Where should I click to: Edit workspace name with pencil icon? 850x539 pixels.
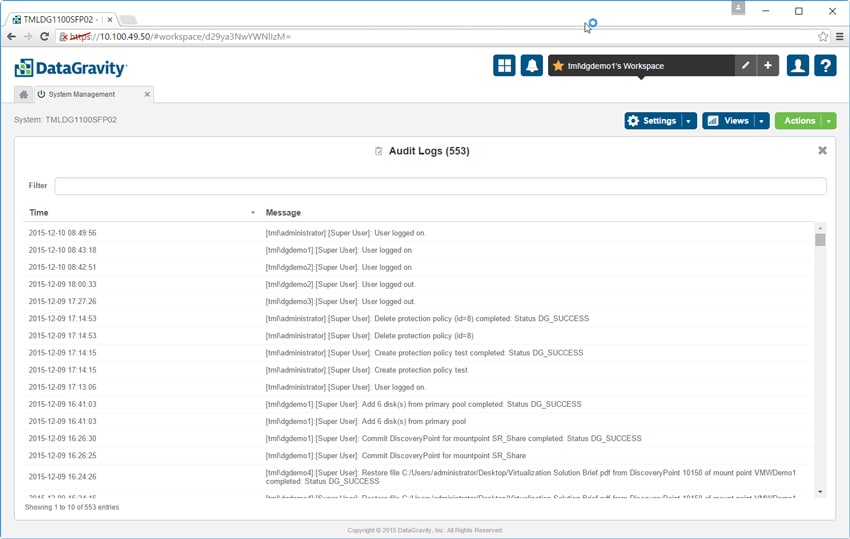[745, 66]
